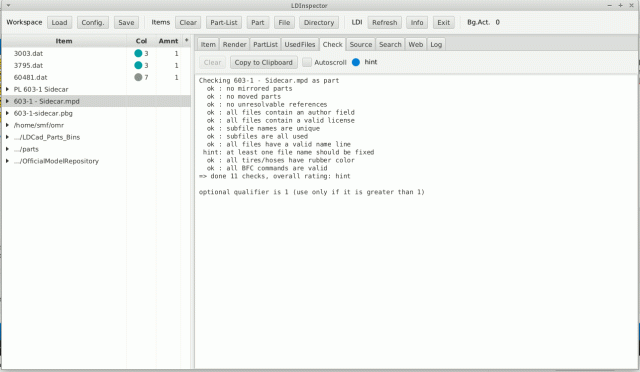Select the 60481.dat row
Screen dimensions: 640x372
(x=97, y=77)
